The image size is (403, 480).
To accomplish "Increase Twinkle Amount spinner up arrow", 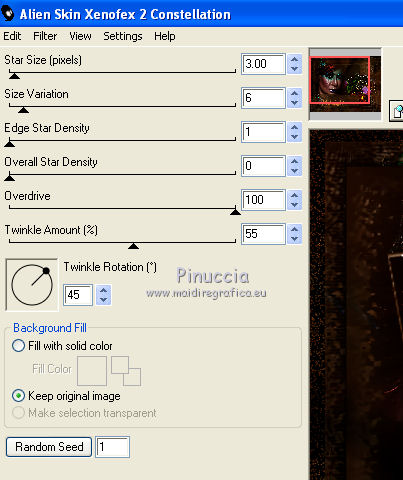I will tap(294, 230).
